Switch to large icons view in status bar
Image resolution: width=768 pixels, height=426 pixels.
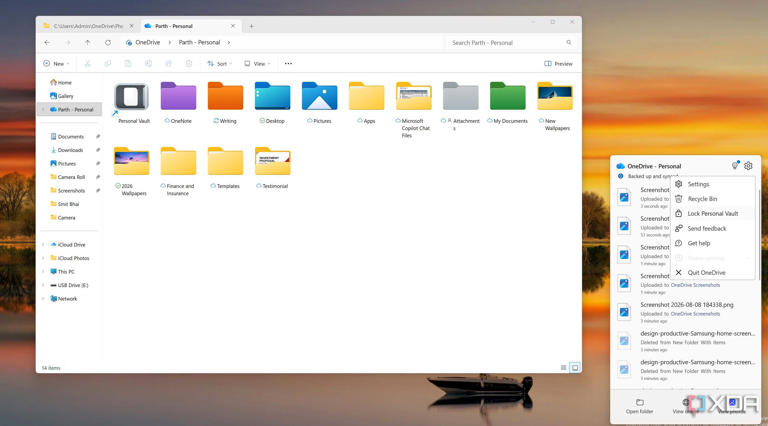(575, 368)
